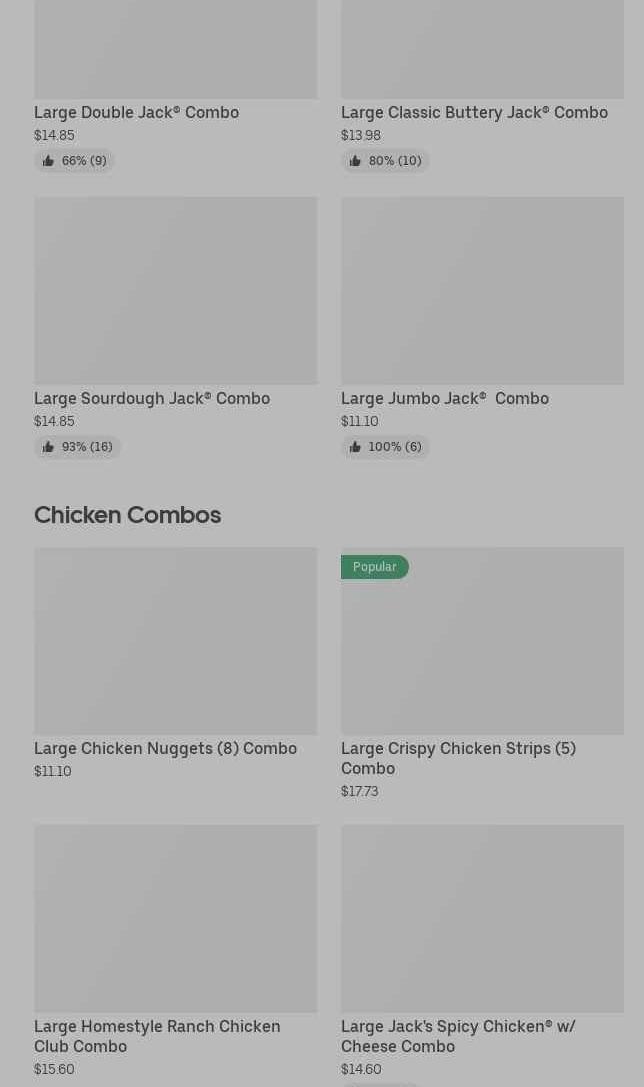Open Large Classic Buttery Jack Combo link
Viewport: 644px width, 1087px height.
474,112
